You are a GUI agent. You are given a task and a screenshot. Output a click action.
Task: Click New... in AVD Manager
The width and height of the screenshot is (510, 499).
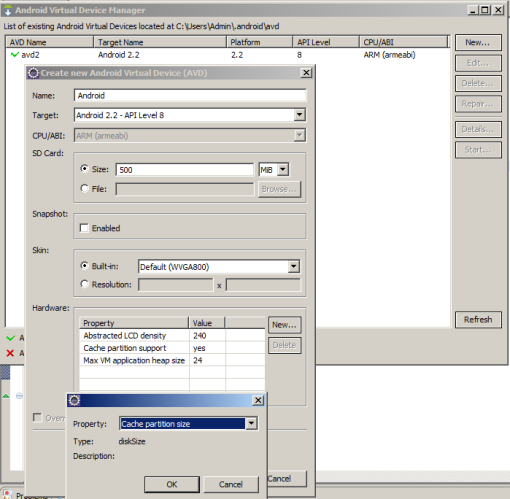point(478,43)
